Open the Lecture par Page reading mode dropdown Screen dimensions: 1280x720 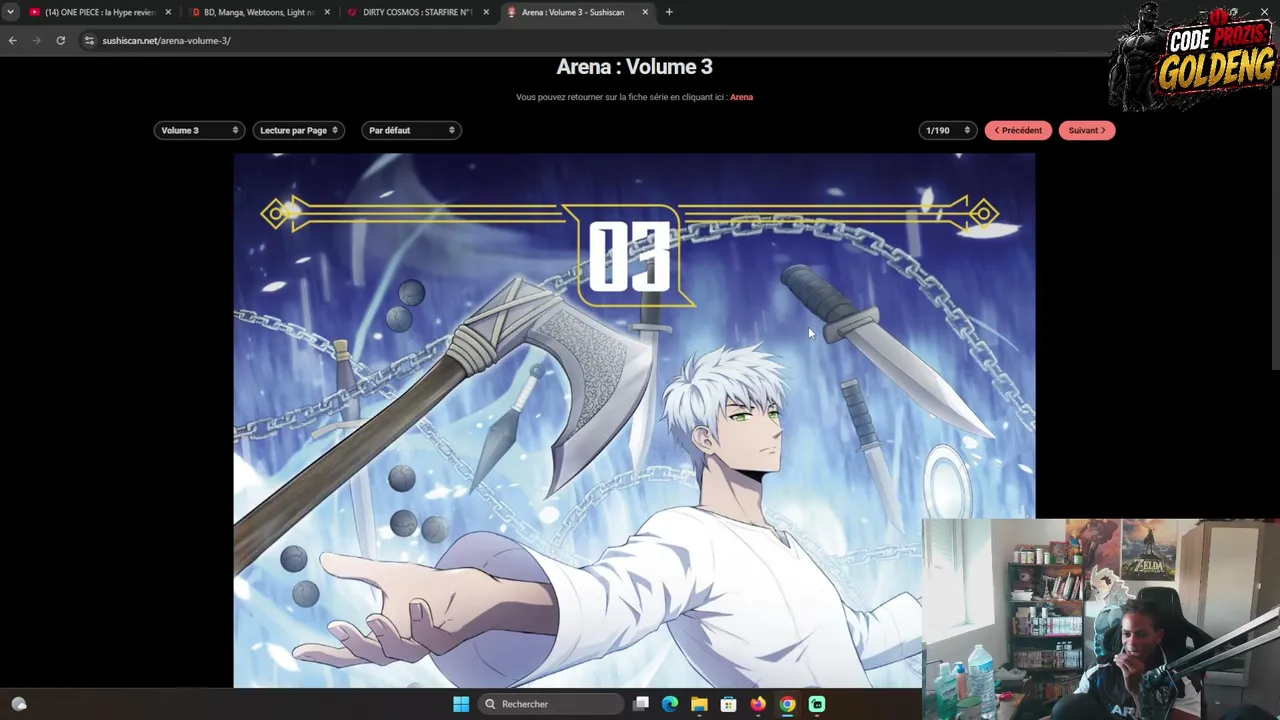pyautogui.click(x=299, y=130)
